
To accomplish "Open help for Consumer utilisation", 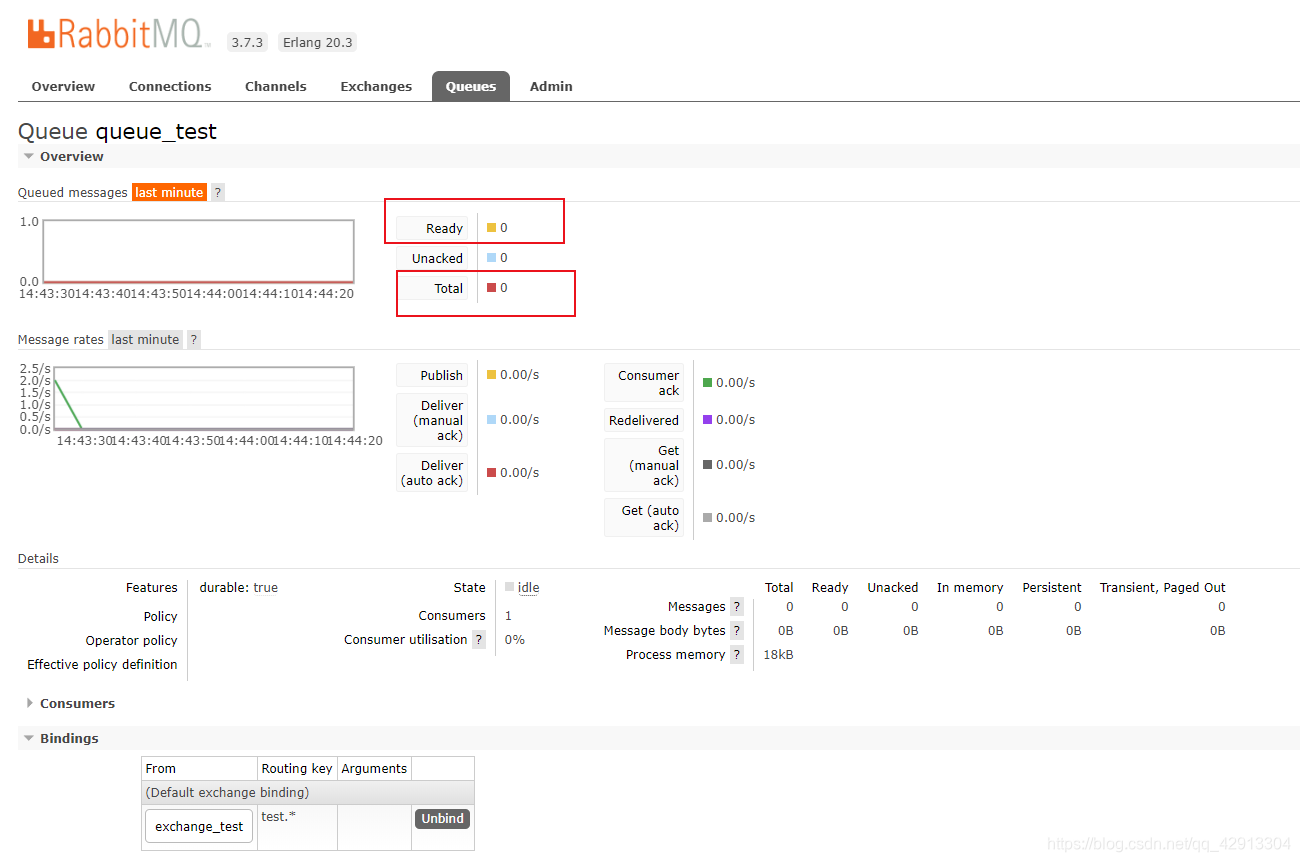I will pos(479,640).
